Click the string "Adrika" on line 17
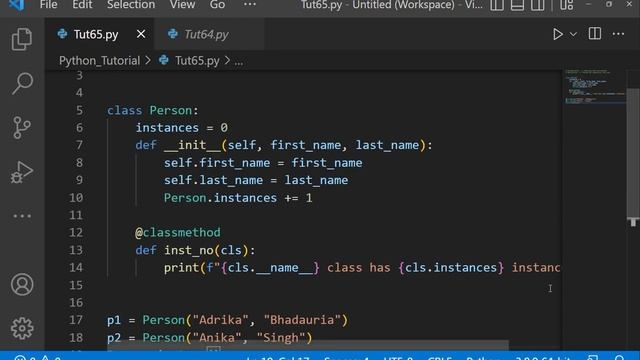Viewport: 640px width, 360px height. (x=220, y=320)
